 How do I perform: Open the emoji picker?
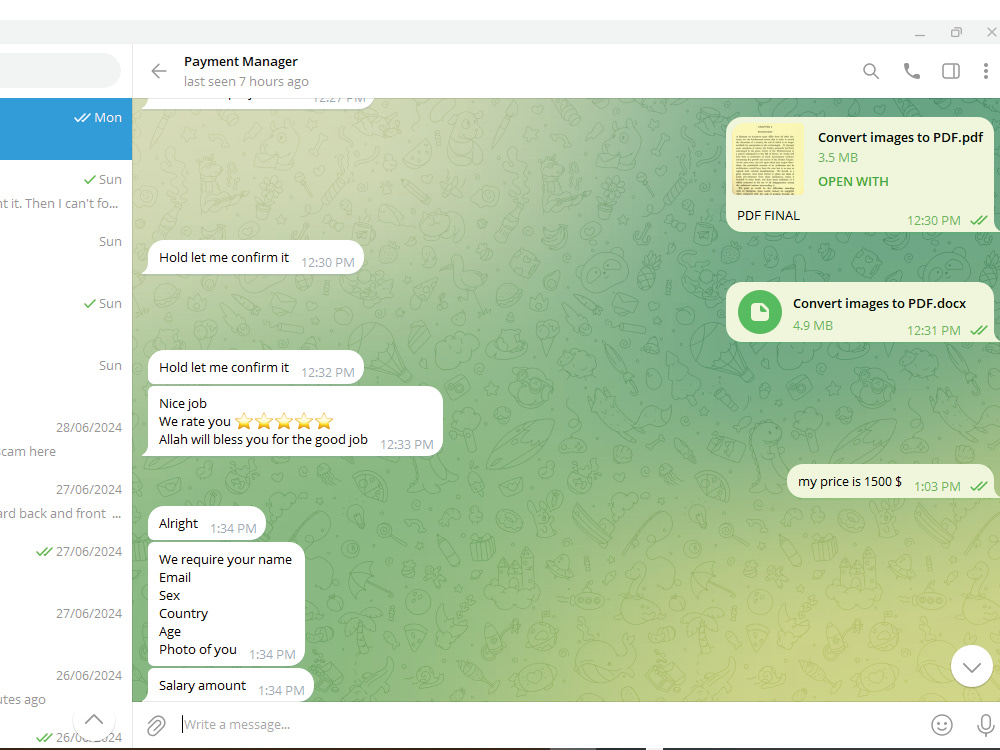pyautogui.click(x=941, y=724)
